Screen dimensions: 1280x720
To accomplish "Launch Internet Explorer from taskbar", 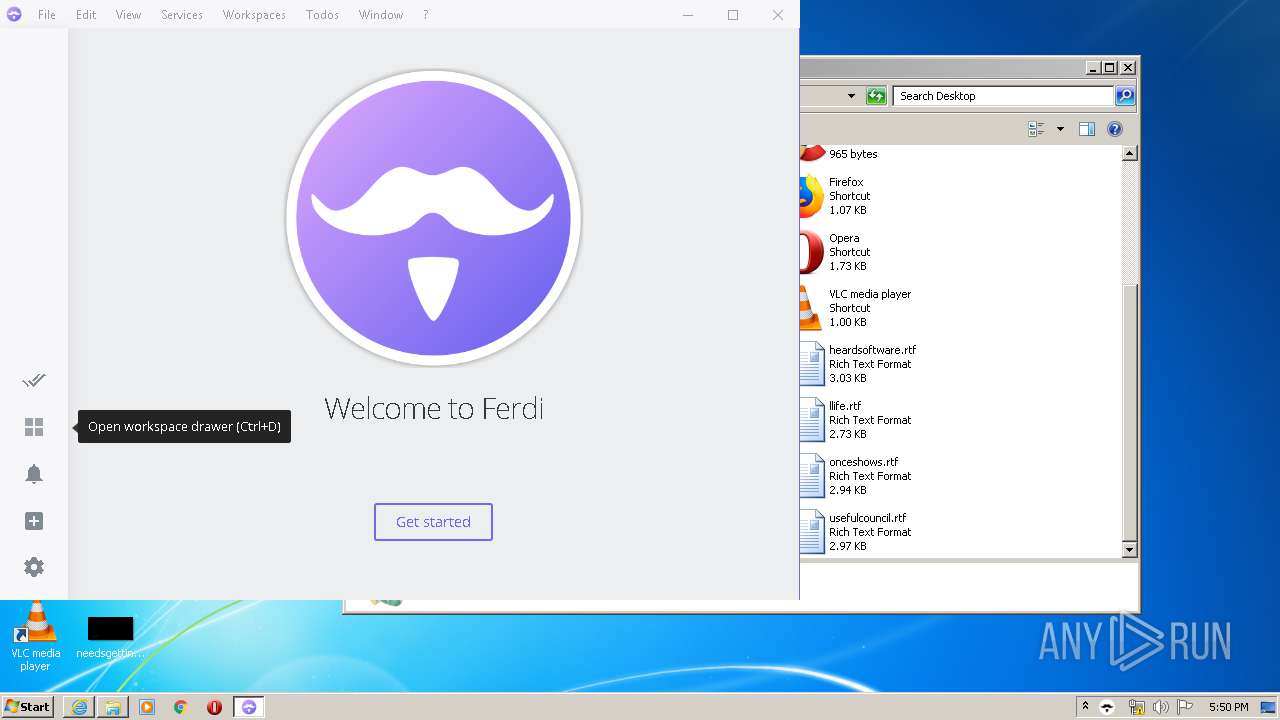I will click(79, 707).
